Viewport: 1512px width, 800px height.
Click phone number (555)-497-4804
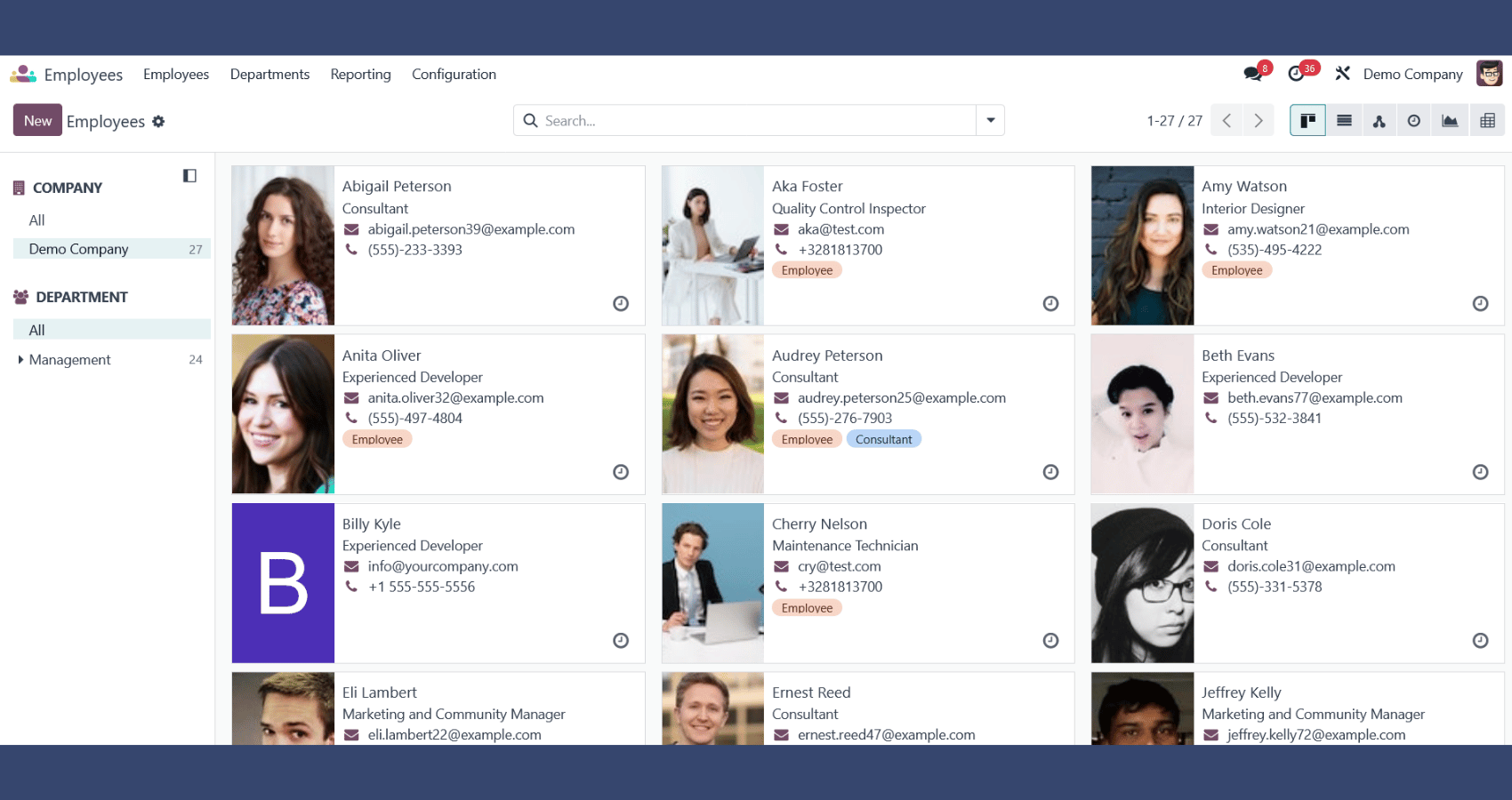pos(415,419)
